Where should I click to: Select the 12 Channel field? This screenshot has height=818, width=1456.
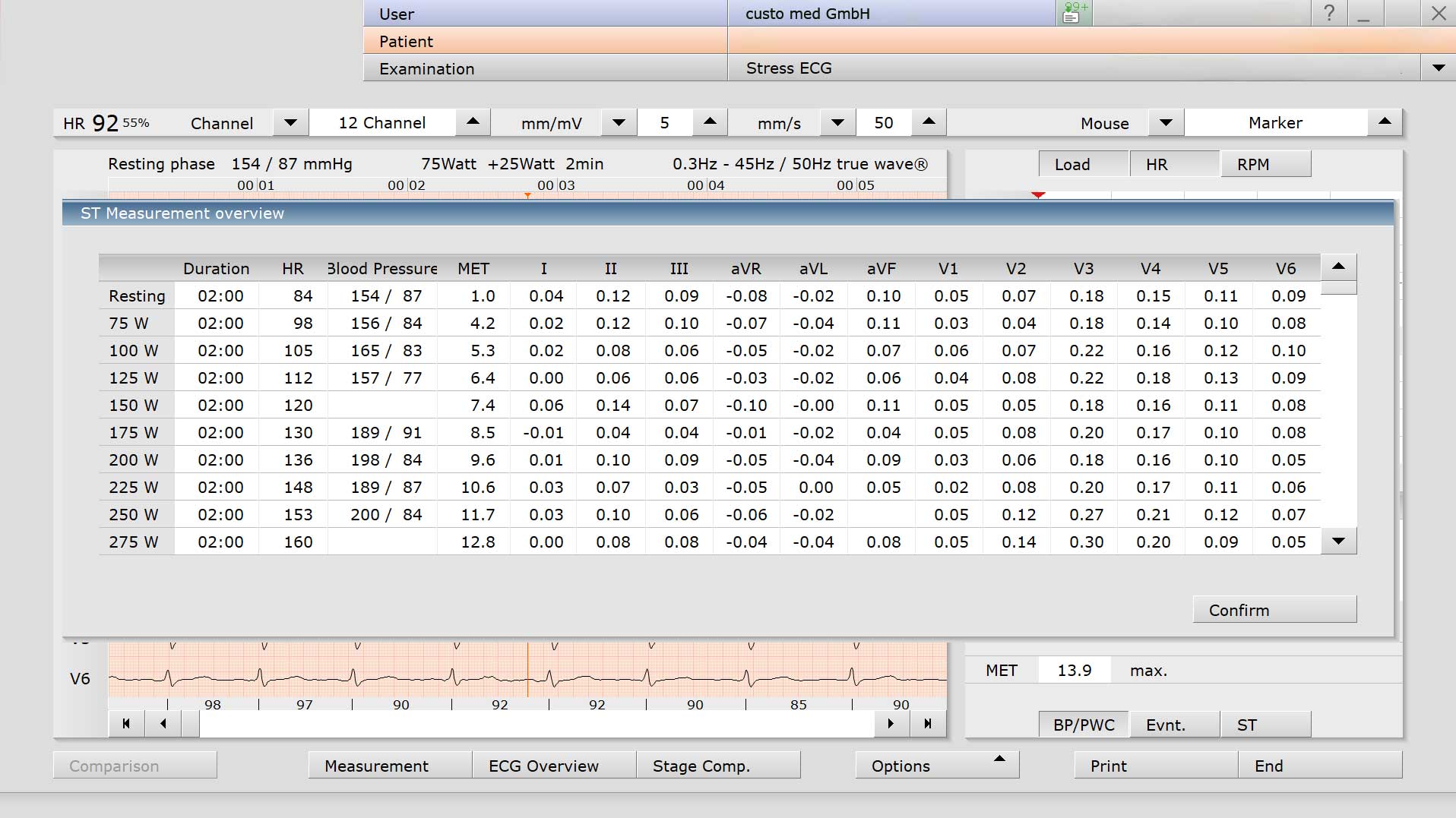tap(382, 122)
